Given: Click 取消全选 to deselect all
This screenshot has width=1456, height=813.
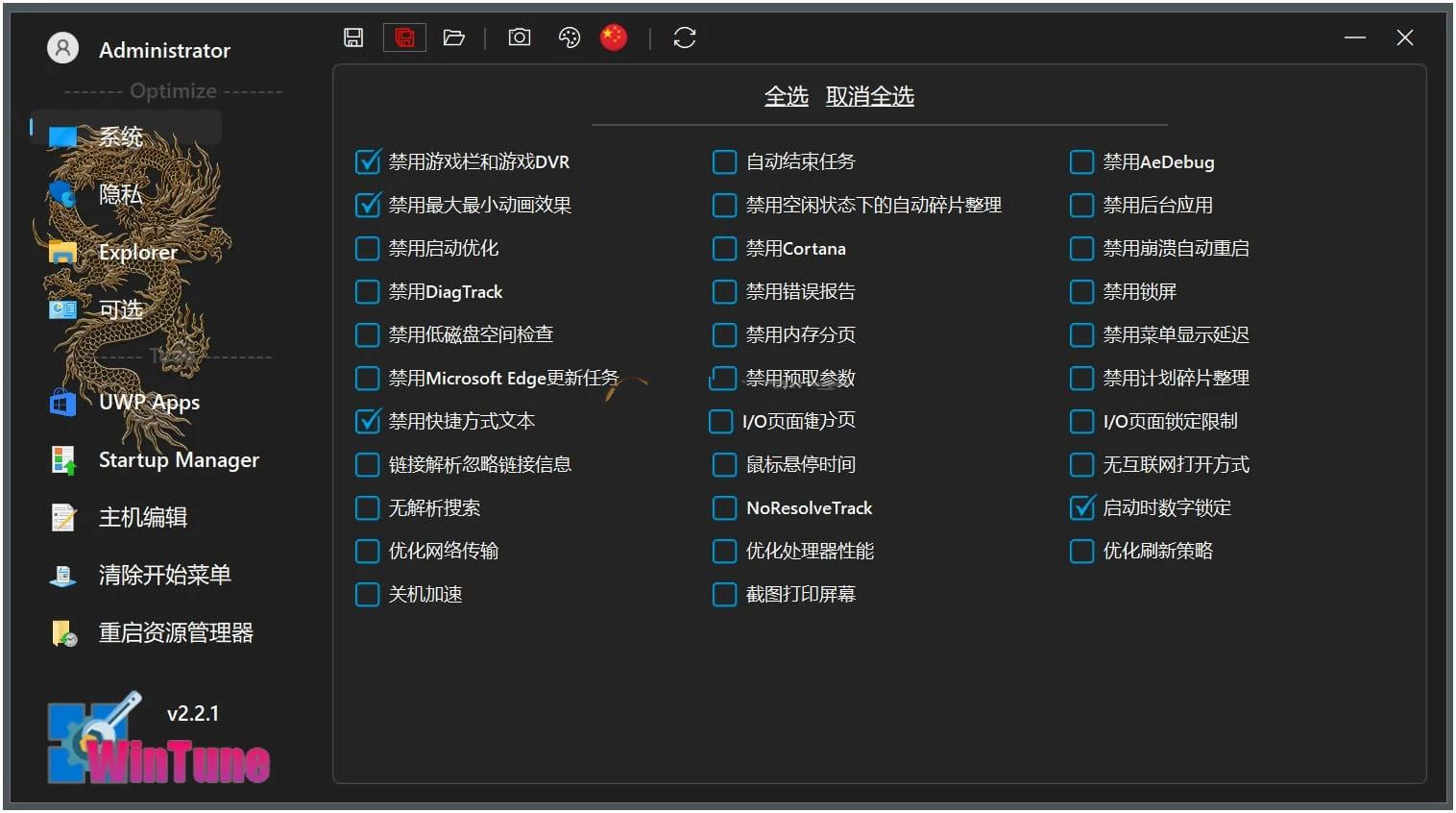Looking at the screenshot, I should [869, 95].
